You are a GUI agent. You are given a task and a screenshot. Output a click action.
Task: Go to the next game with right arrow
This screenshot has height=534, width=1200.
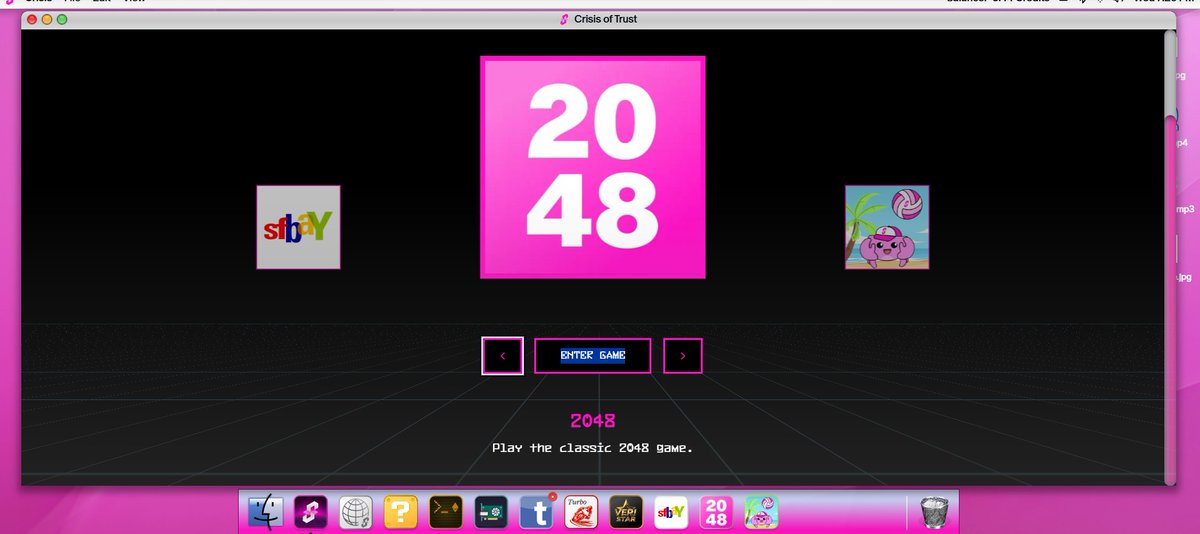pyautogui.click(x=683, y=356)
